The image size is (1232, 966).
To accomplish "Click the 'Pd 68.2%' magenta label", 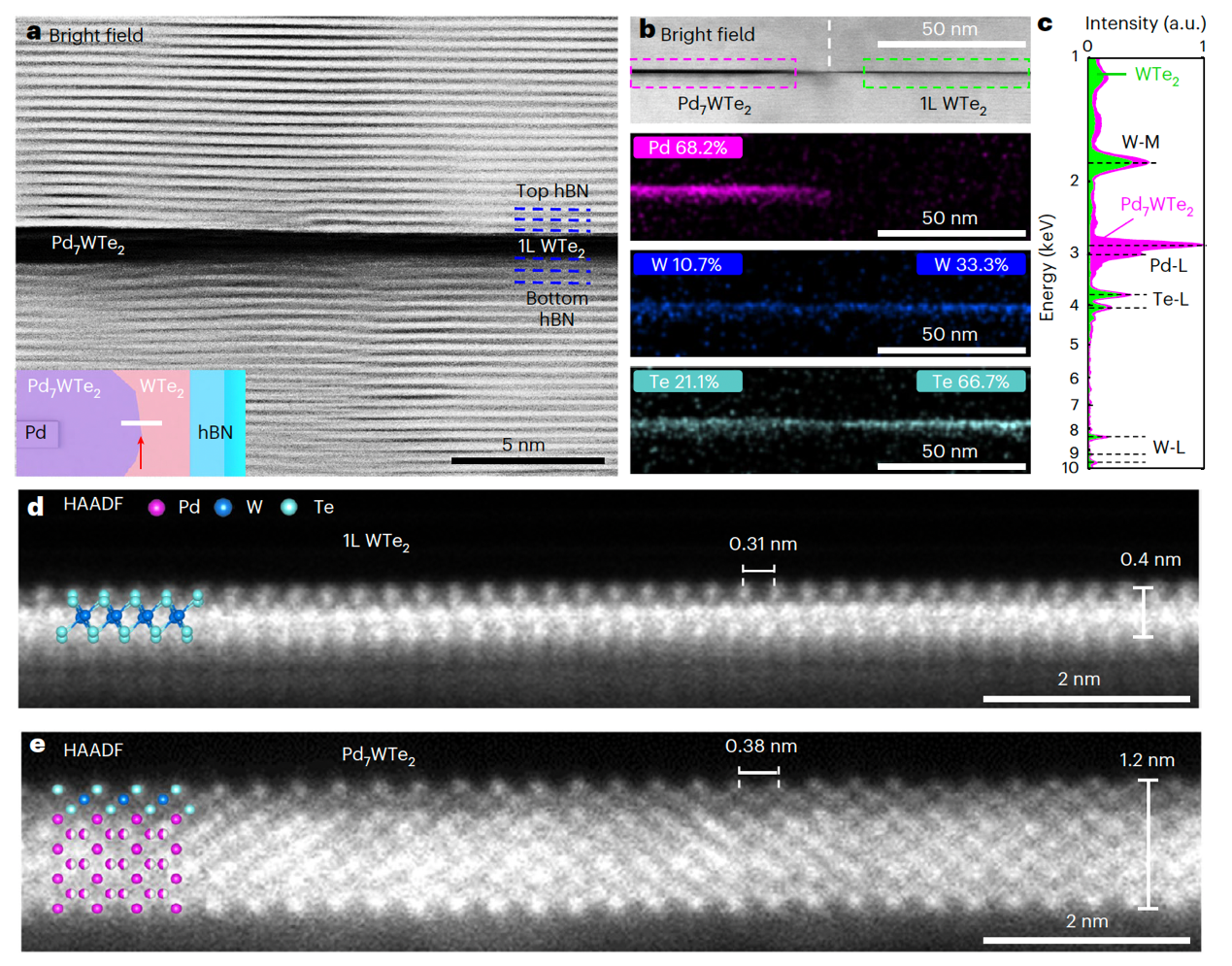I will tap(686, 148).
